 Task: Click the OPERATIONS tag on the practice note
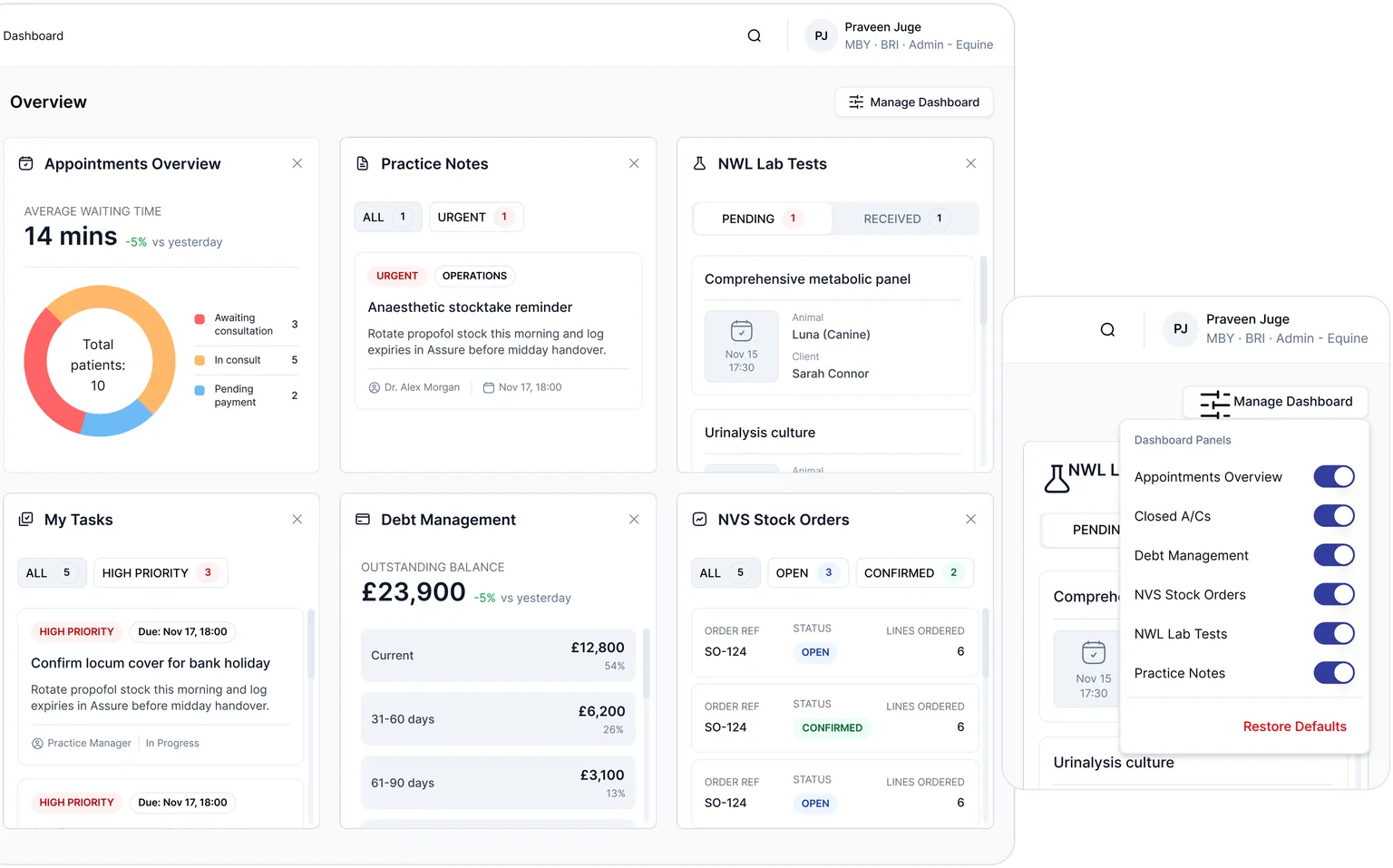[x=474, y=276]
